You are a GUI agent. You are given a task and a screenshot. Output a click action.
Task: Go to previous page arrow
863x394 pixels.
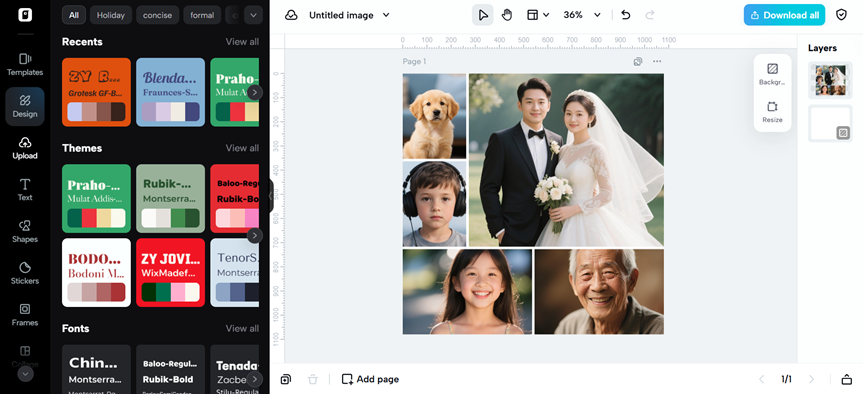[x=762, y=379]
